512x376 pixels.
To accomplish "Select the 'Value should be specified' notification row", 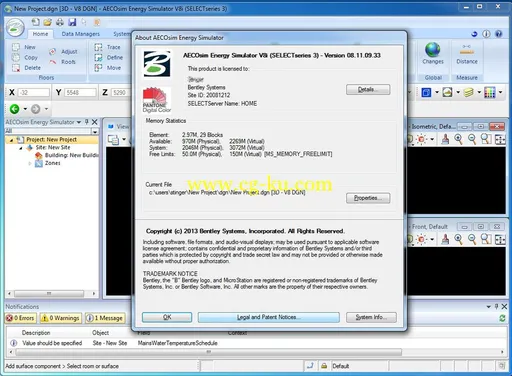I will pos(256,343).
